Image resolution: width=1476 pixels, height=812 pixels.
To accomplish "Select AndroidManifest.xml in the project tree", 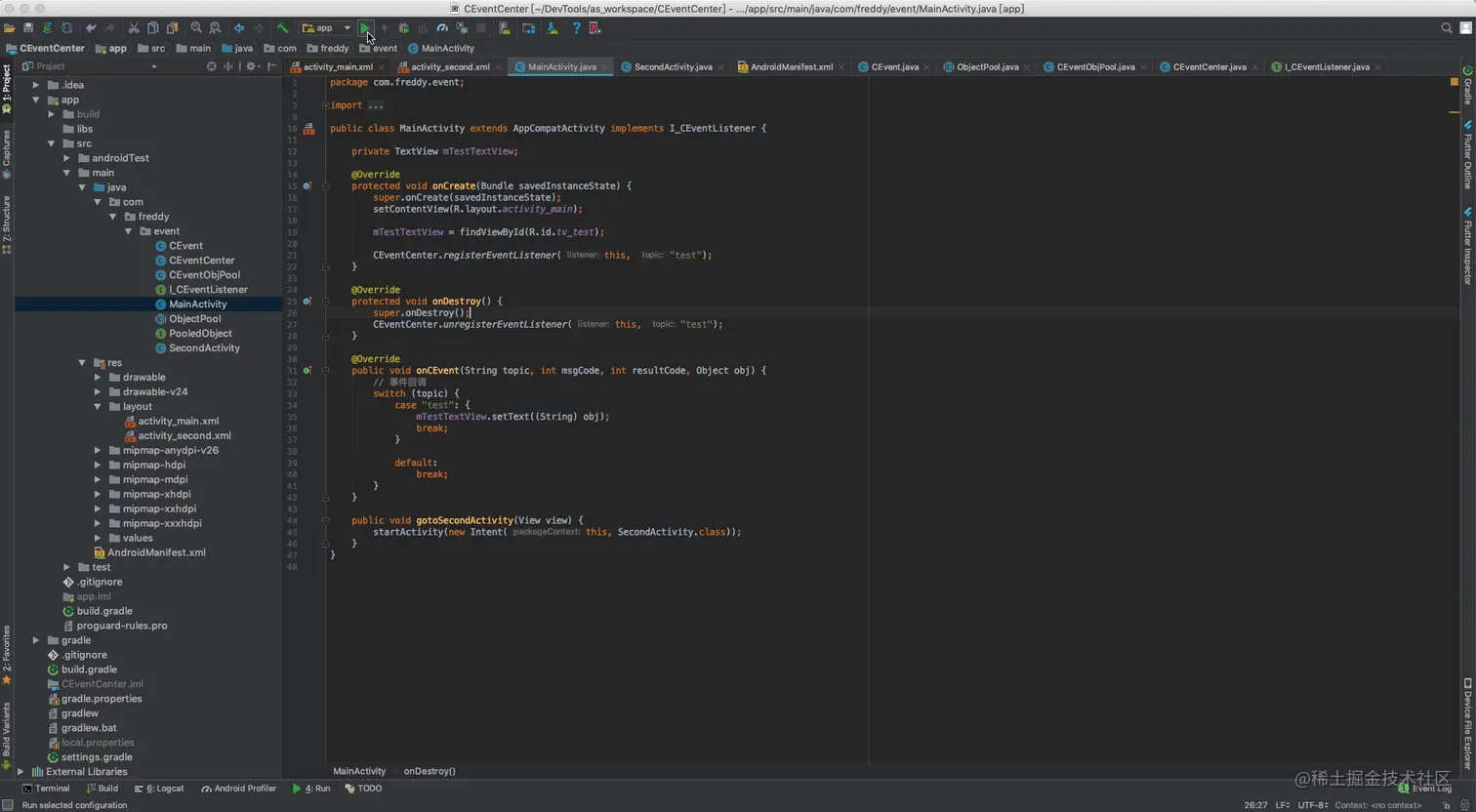I will click(156, 552).
